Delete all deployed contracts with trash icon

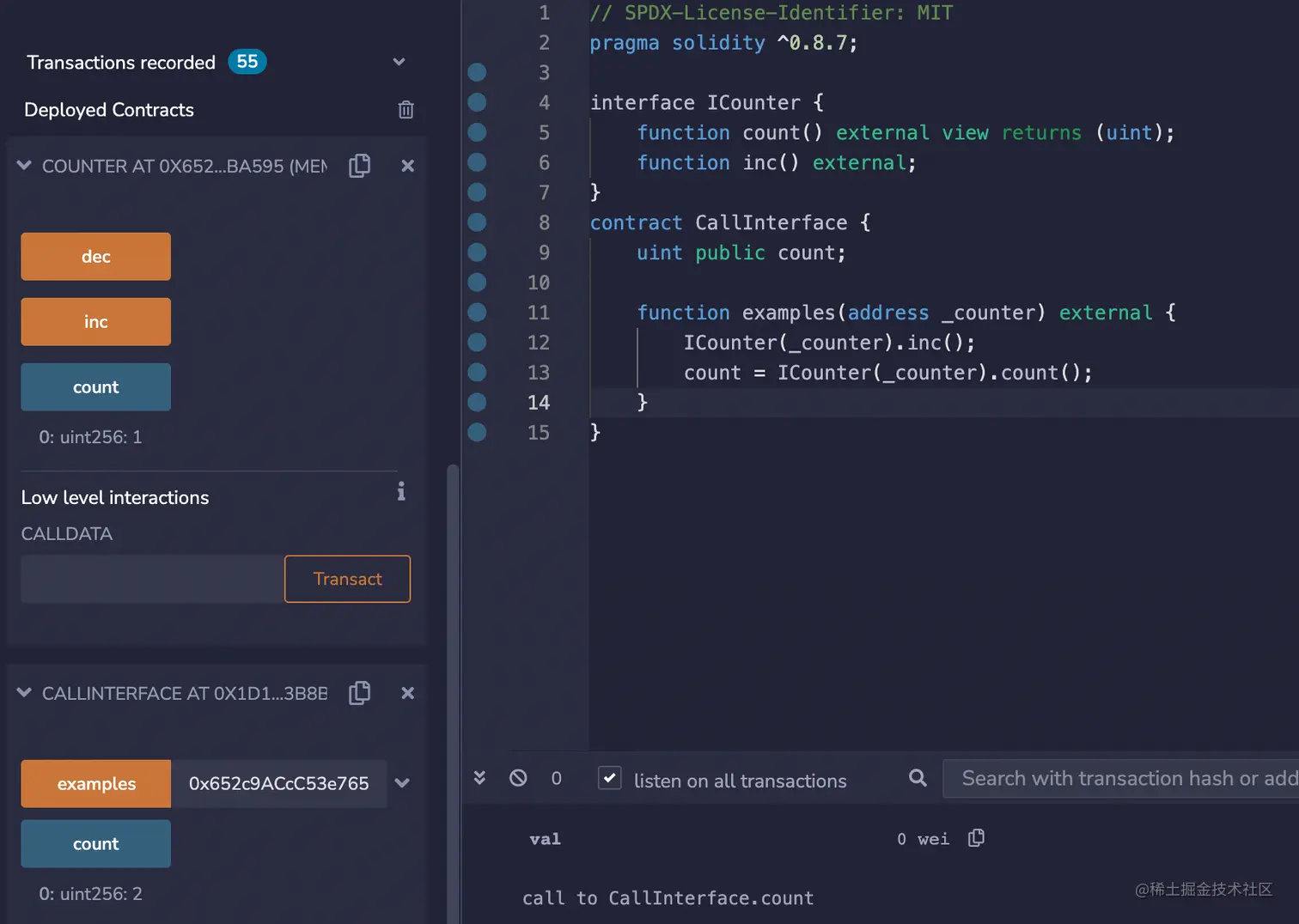click(406, 110)
